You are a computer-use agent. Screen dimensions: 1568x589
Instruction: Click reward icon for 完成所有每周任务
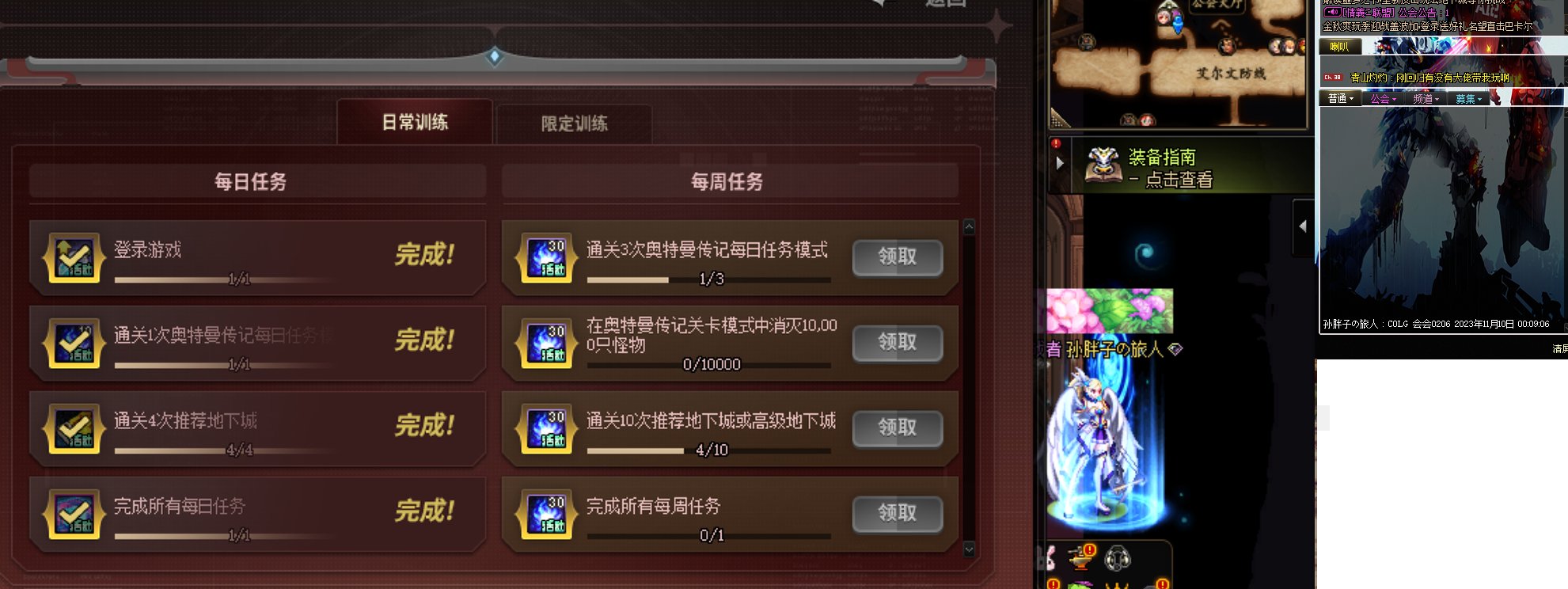tap(547, 514)
